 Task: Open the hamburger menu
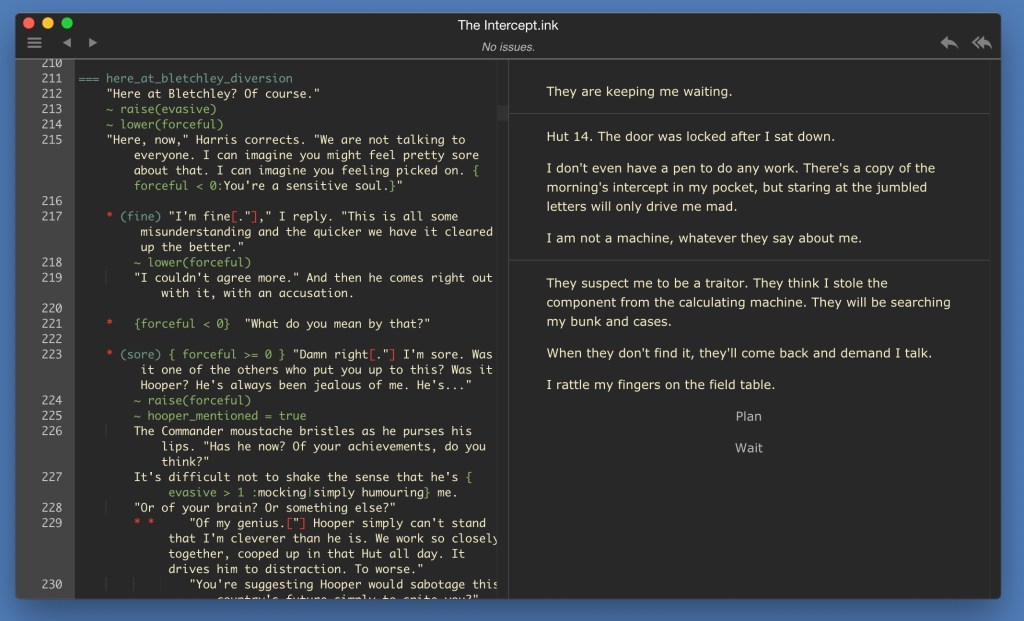[x=34, y=42]
